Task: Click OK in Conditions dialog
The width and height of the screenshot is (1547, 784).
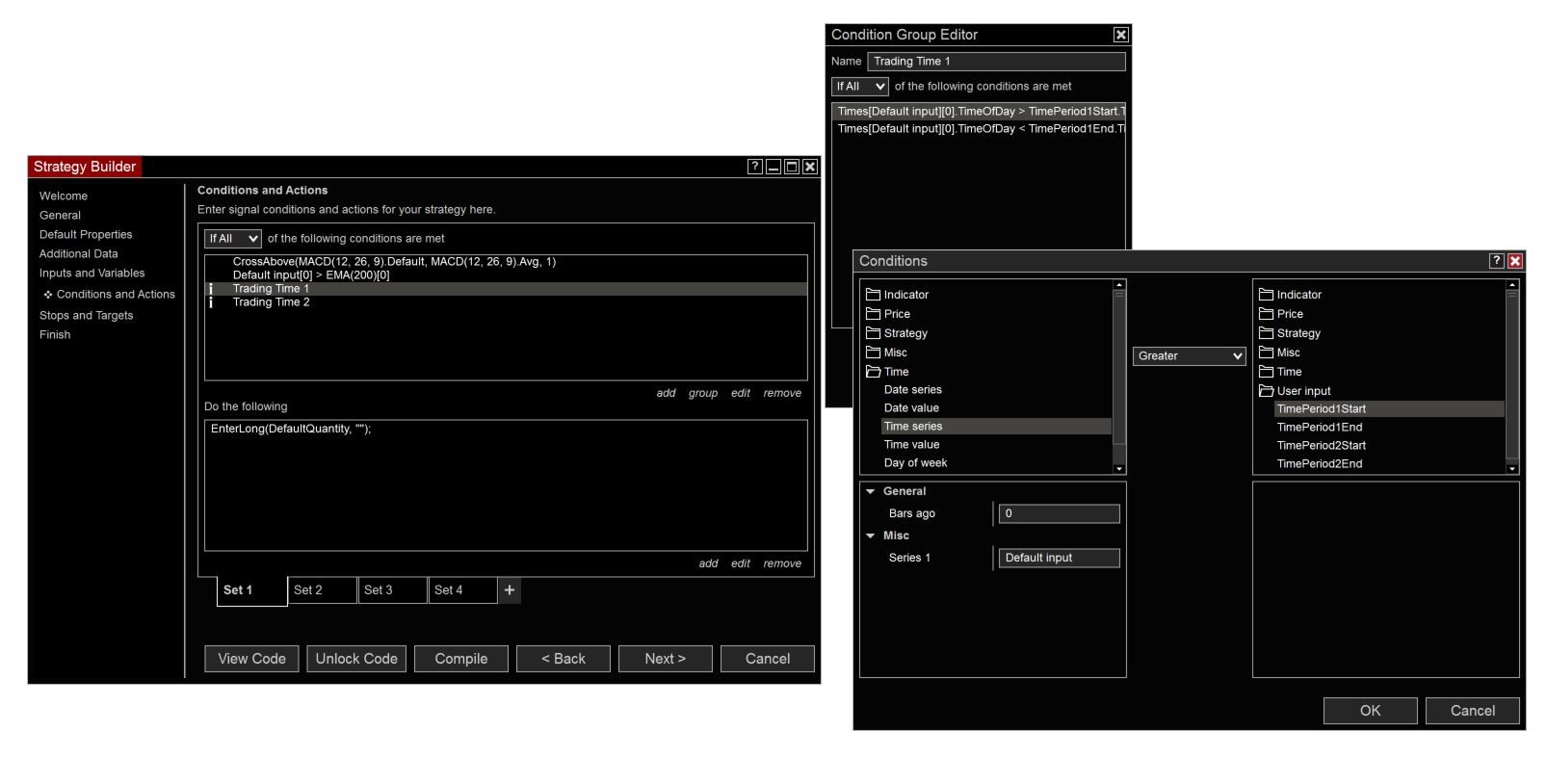Action: (1371, 711)
